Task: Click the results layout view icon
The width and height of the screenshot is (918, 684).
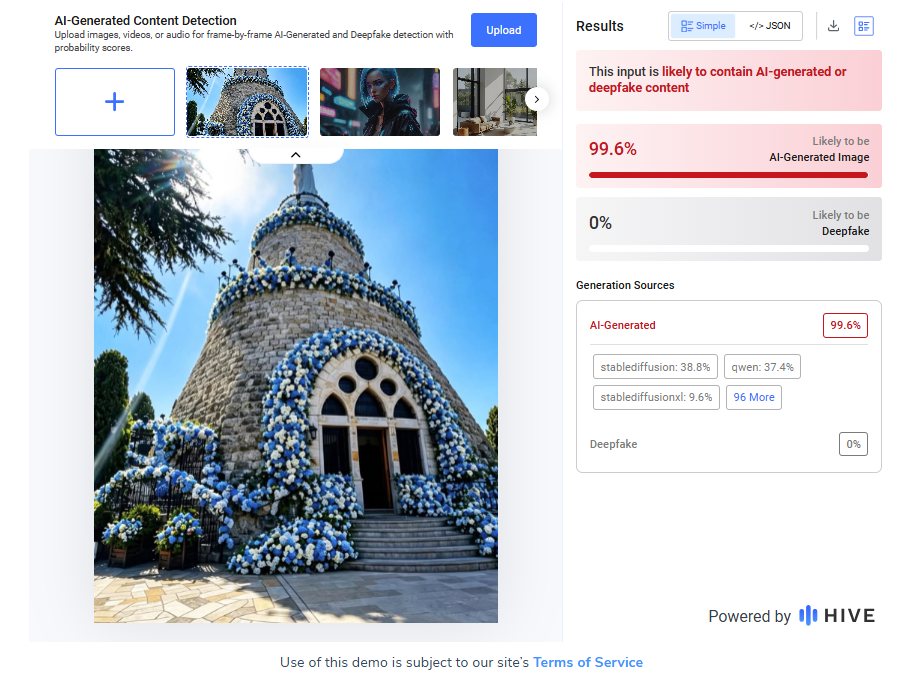Action: click(x=864, y=26)
